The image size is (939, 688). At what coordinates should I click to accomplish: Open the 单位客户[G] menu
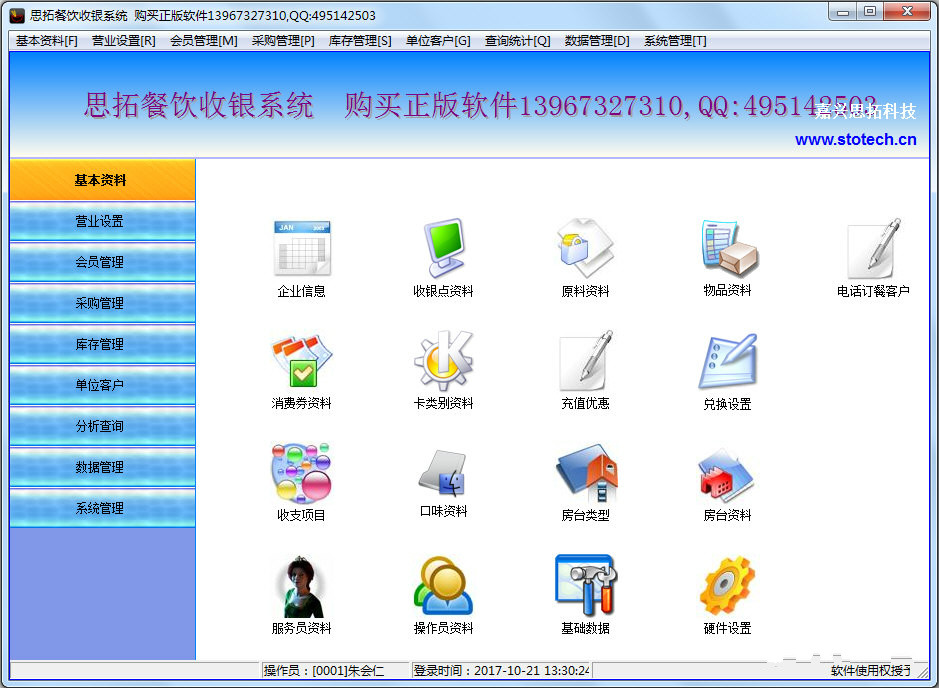438,41
